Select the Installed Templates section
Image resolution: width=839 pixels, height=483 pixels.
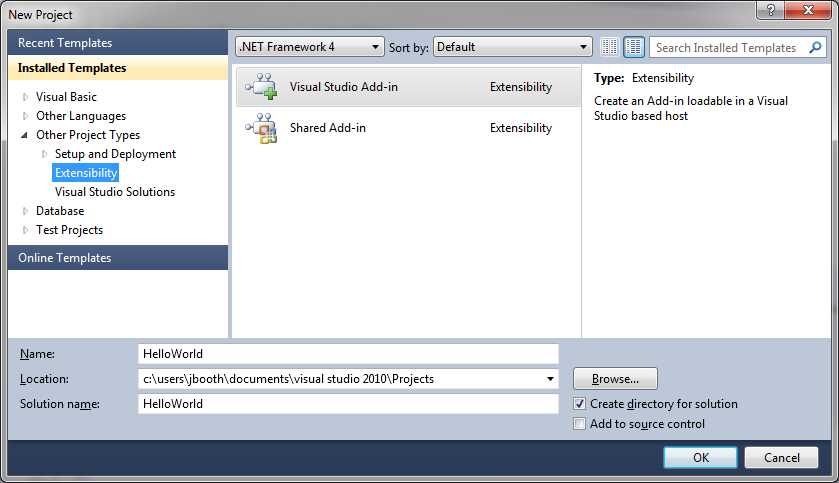pyautogui.click(x=118, y=68)
